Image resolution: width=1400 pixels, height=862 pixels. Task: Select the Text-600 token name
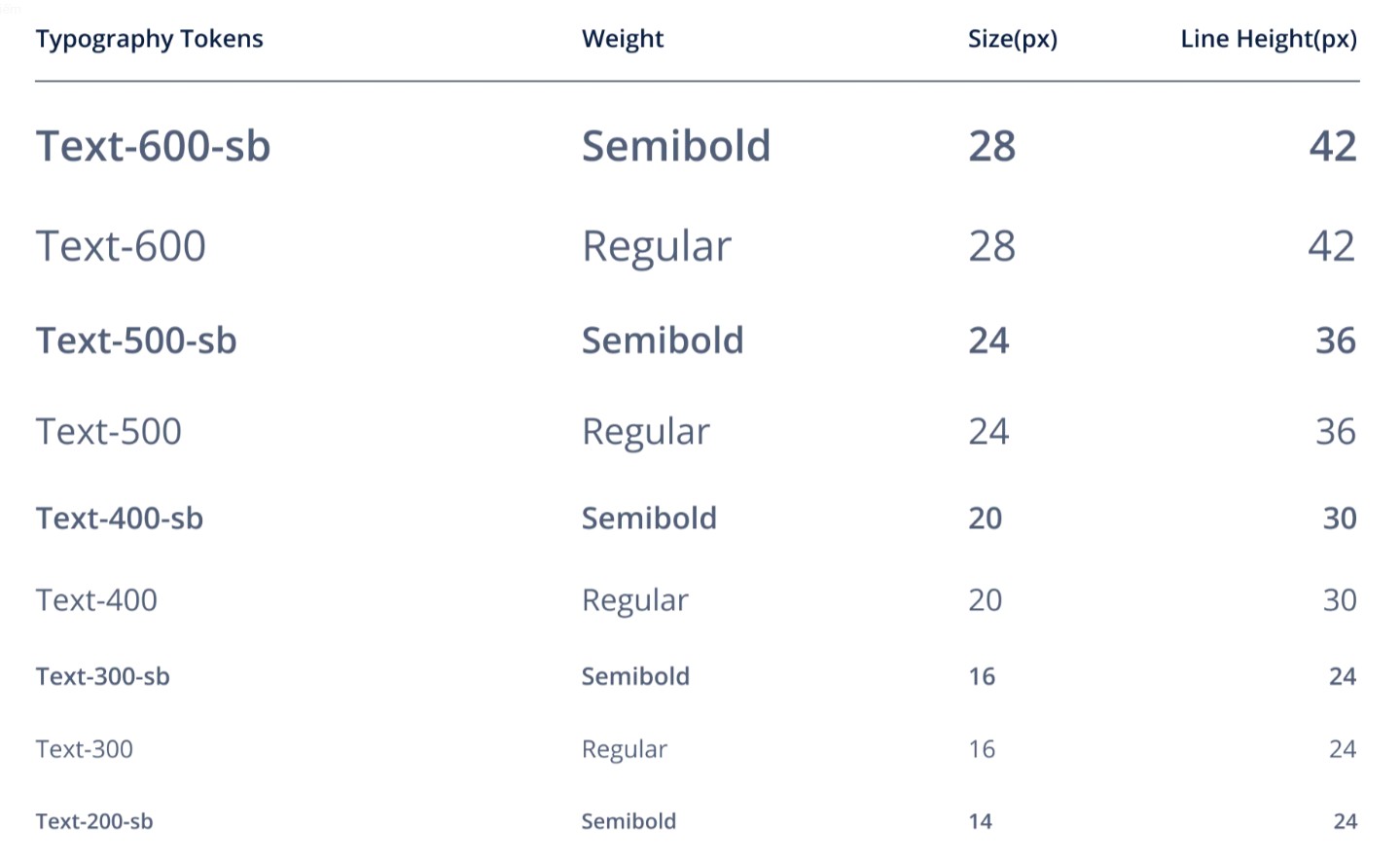click(121, 245)
